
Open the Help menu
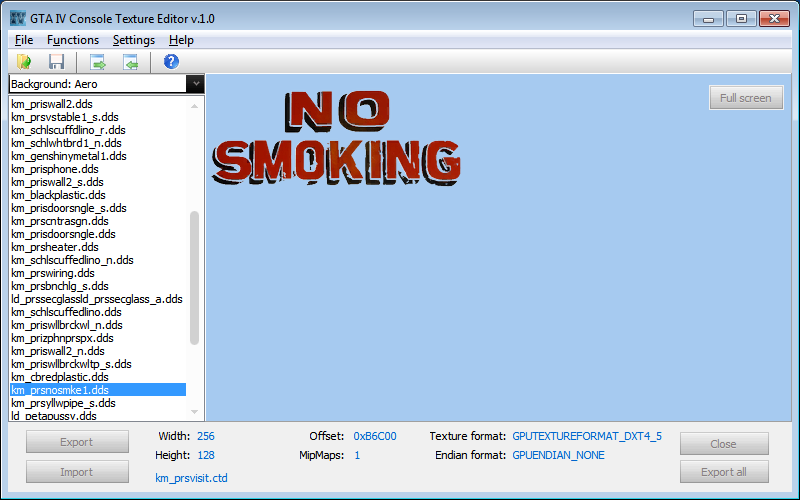click(181, 40)
